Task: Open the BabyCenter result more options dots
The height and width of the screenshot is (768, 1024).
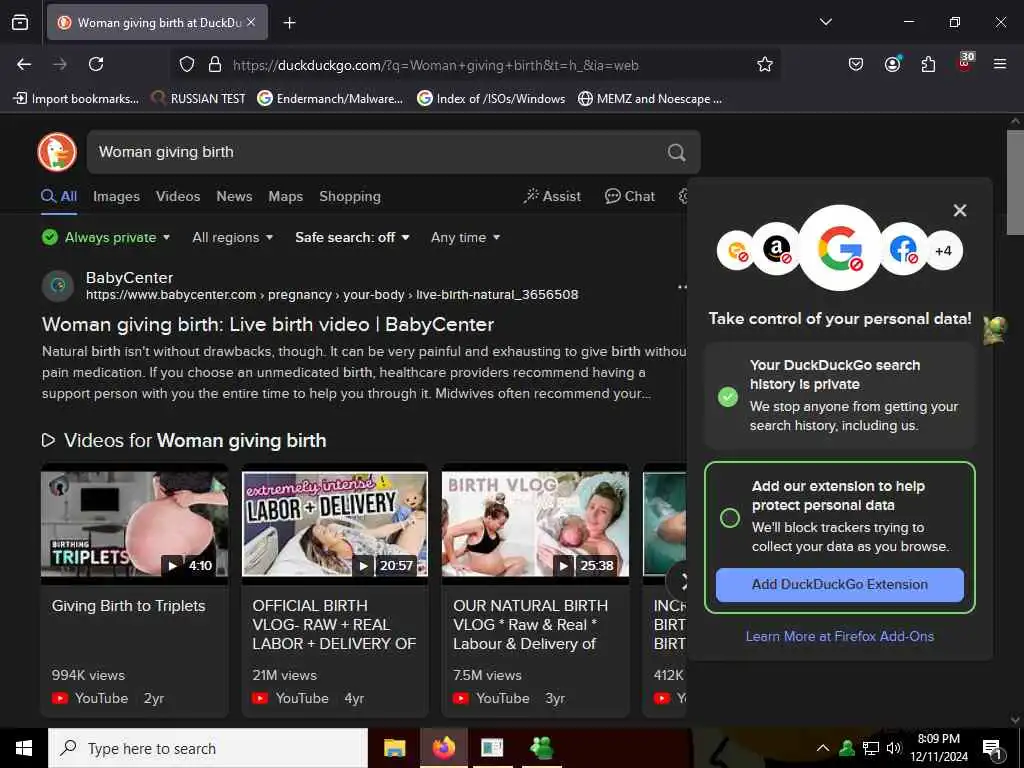Action: pyautogui.click(x=682, y=287)
